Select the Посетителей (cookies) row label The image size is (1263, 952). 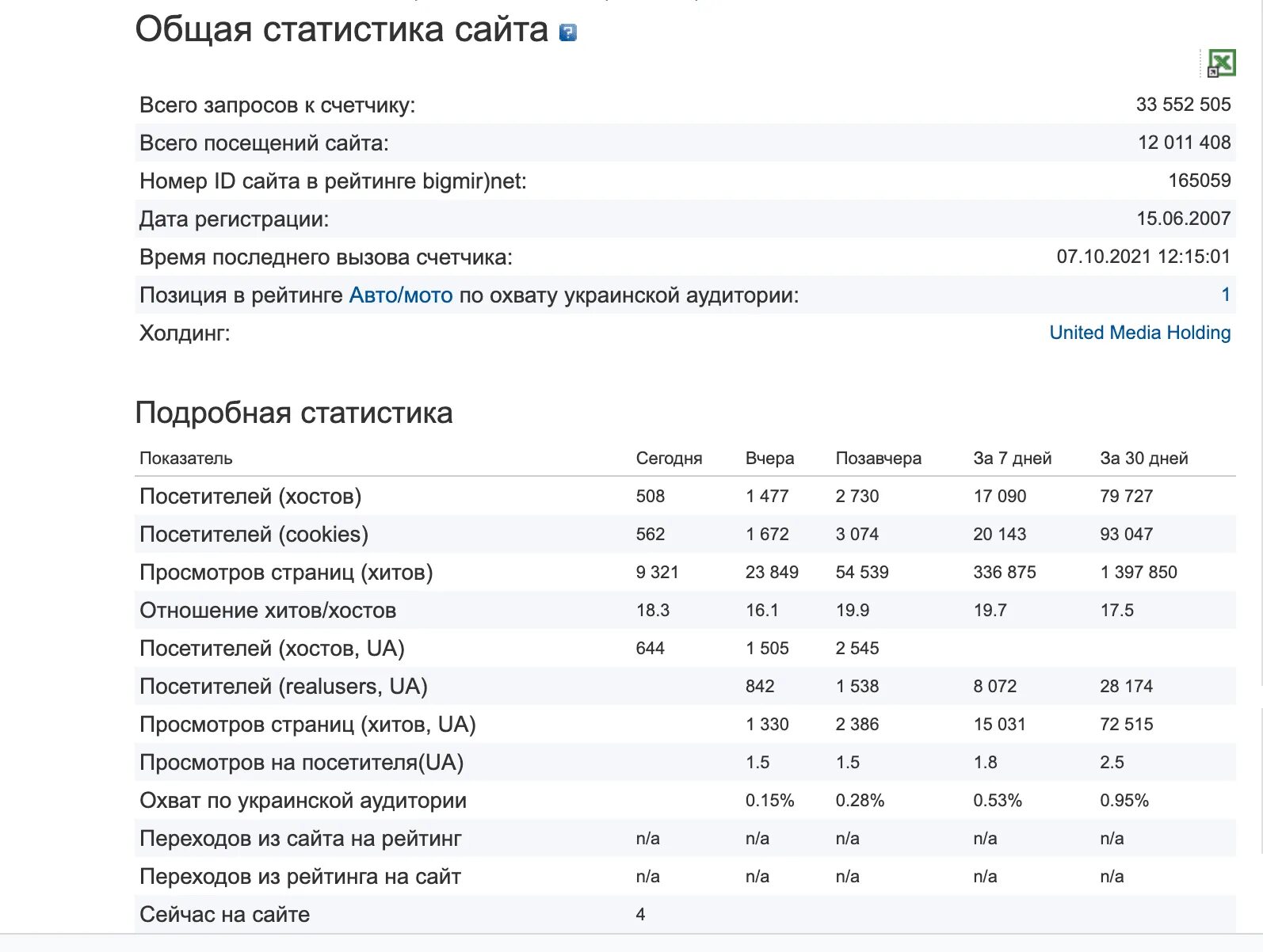(254, 535)
